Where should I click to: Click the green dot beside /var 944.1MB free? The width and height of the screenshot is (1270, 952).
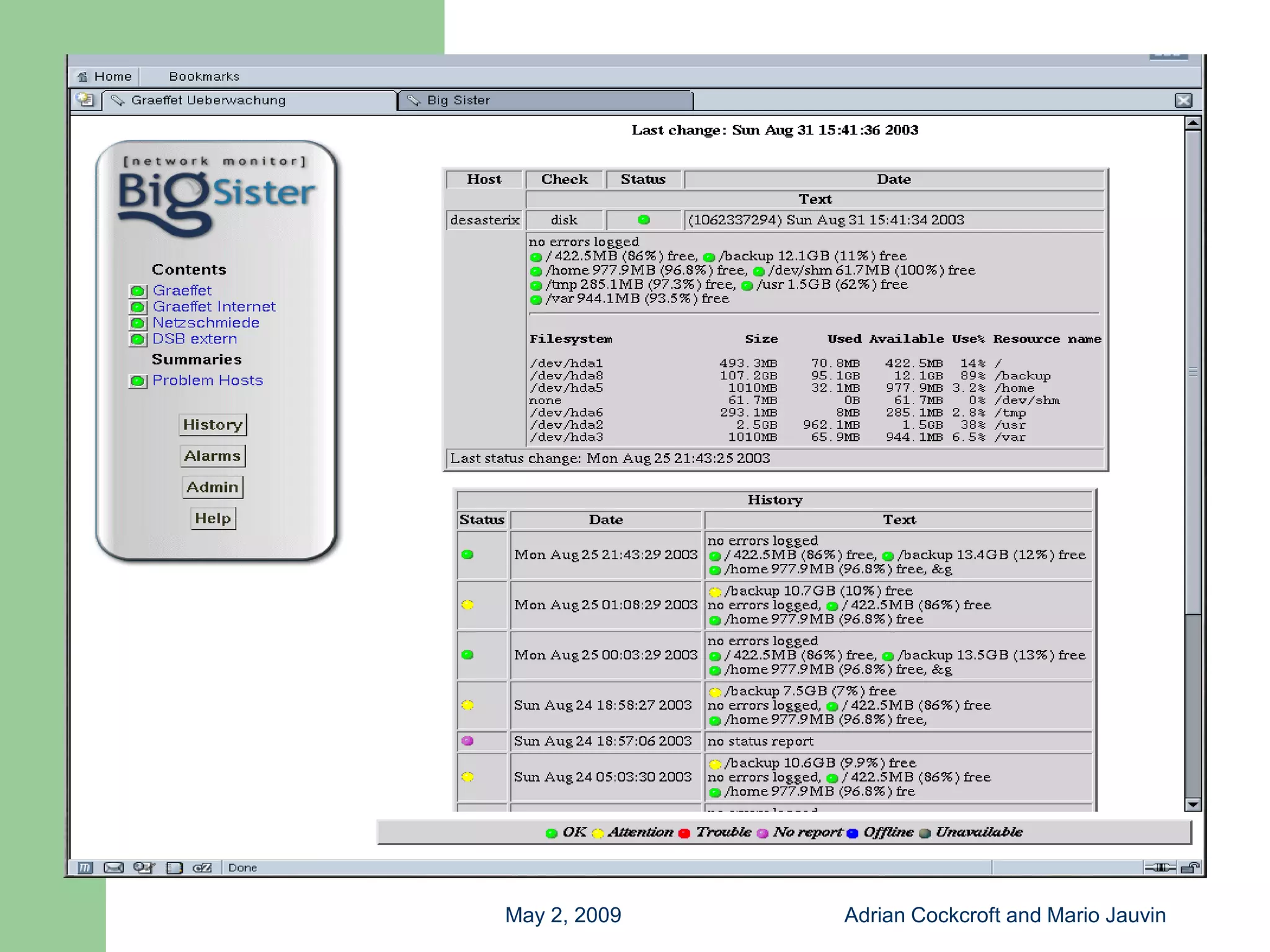[536, 300]
